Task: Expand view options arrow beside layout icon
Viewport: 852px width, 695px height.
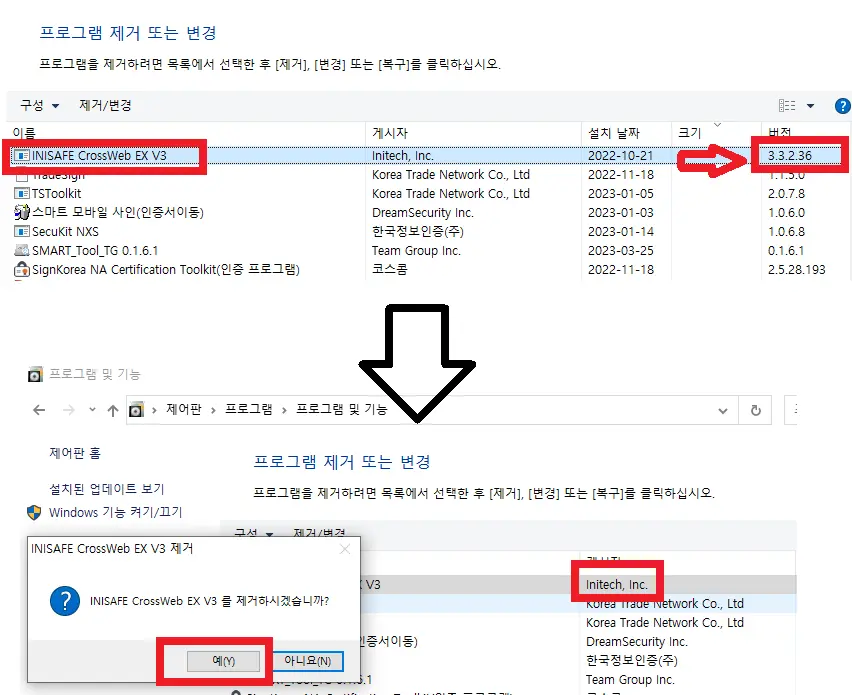Action: pyautogui.click(x=810, y=106)
